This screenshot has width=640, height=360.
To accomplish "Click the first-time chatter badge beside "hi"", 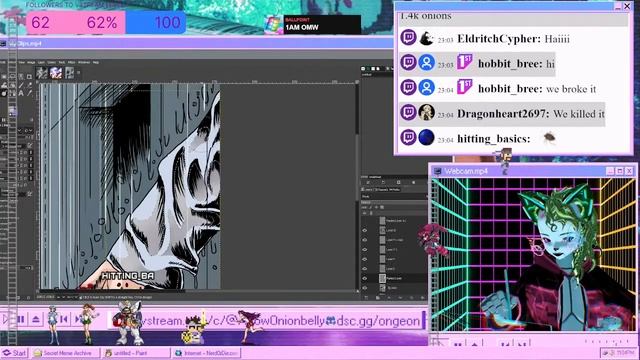I will click(464, 62).
